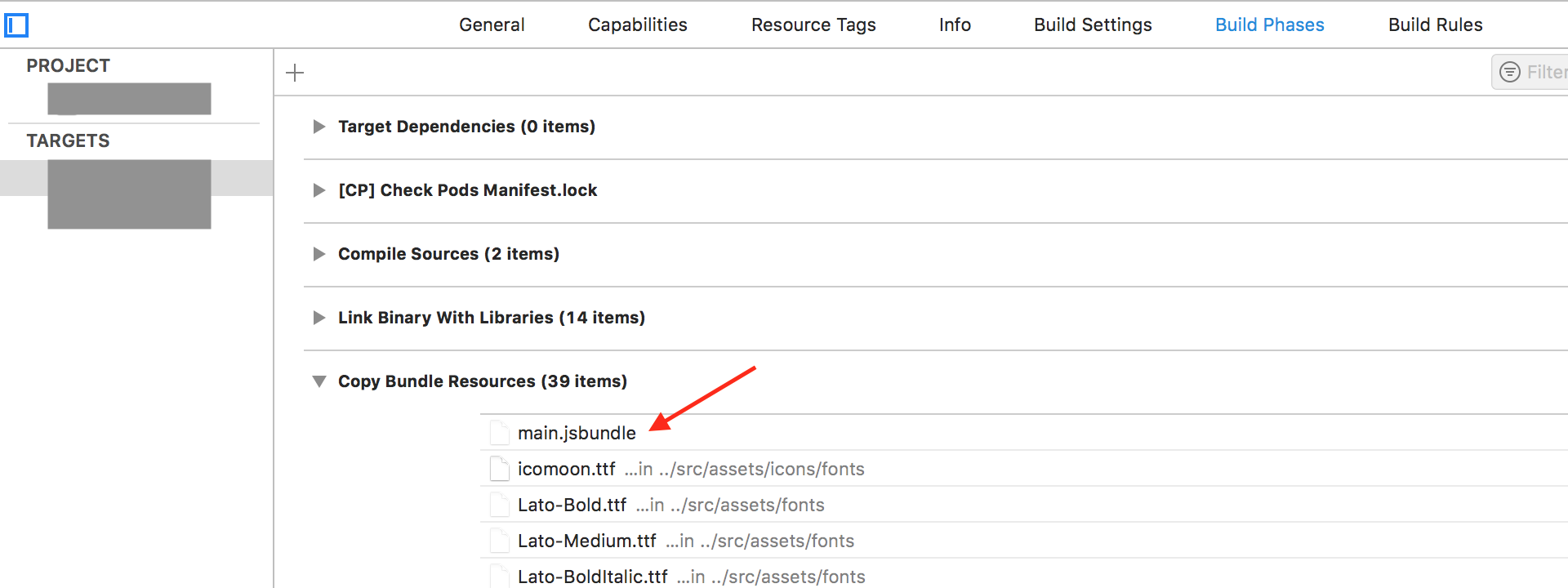Expand Target Dependencies section
Viewport: 1568px width, 588px height.
[319, 127]
